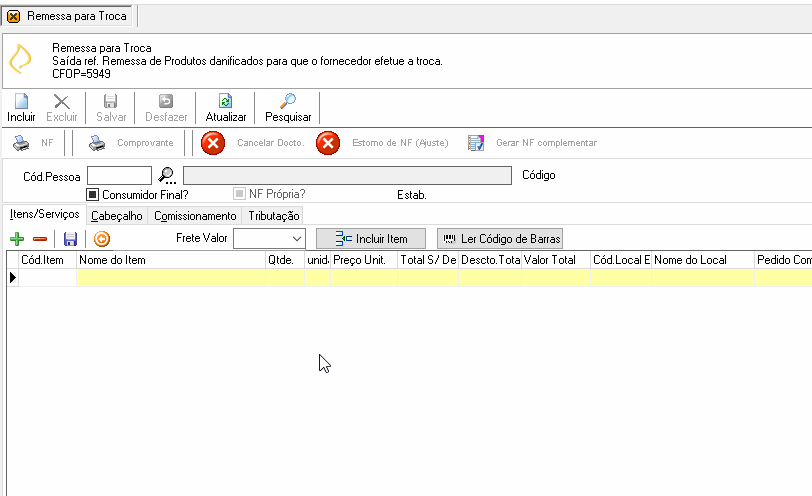
Task: Open the Tributação tab
Action: point(273,216)
